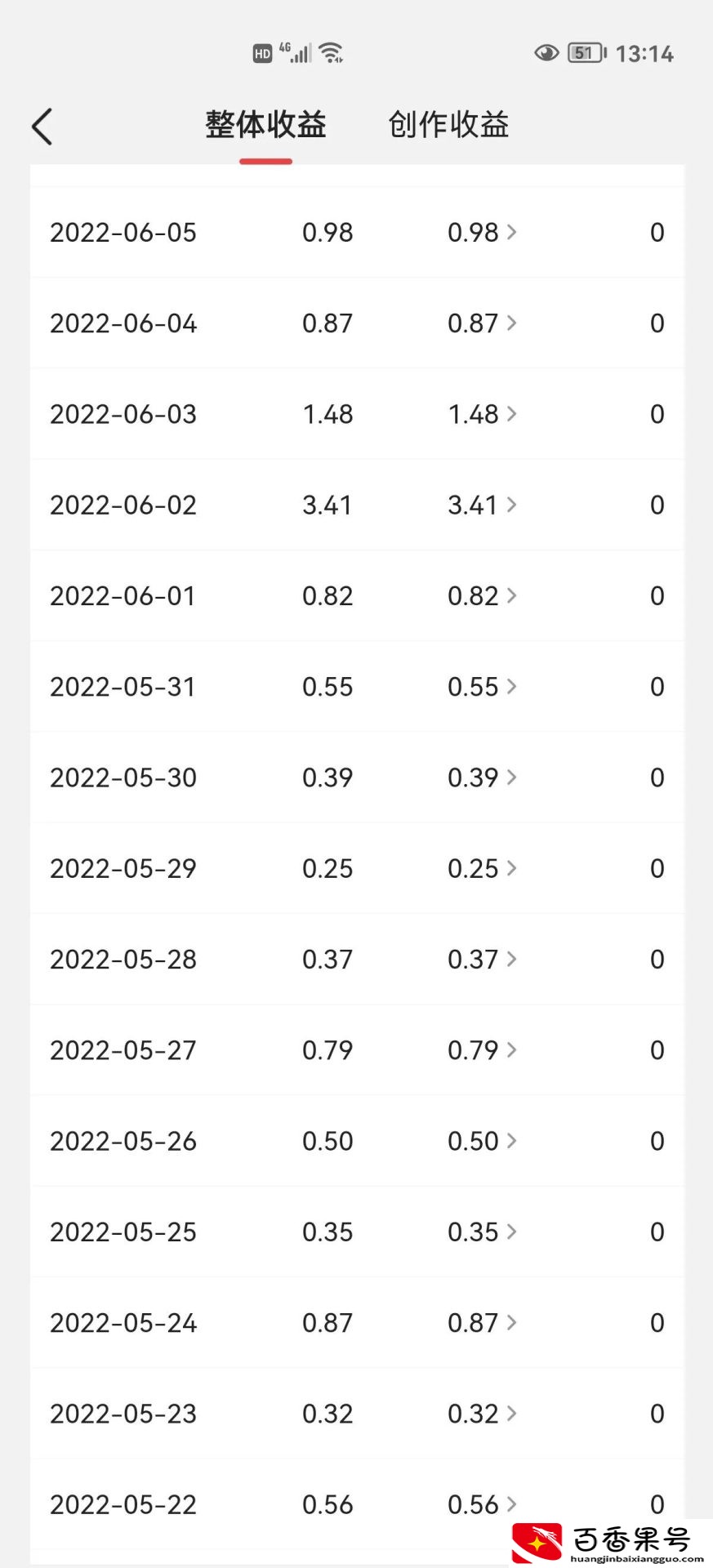Tap the battery indicator icon

tap(587, 53)
